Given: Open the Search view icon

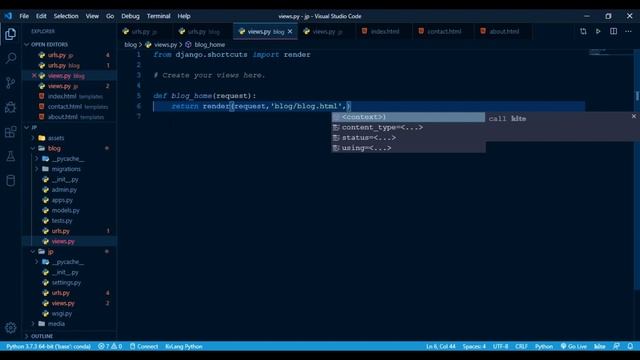Looking at the screenshot, I should (11, 58).
